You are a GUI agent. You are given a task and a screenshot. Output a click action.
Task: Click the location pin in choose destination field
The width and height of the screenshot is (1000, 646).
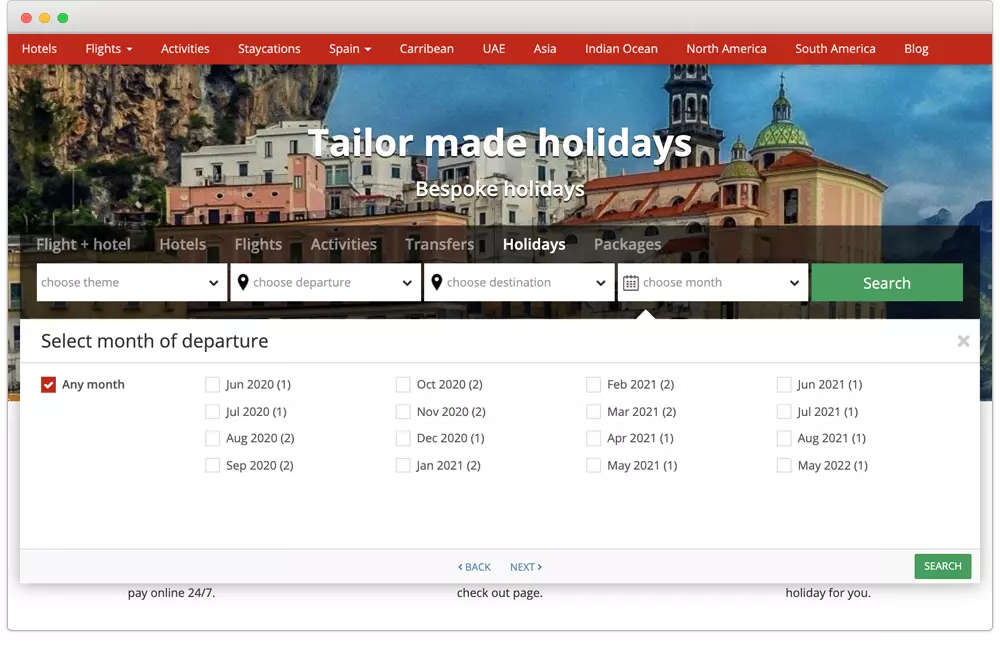tap(437, 282)
